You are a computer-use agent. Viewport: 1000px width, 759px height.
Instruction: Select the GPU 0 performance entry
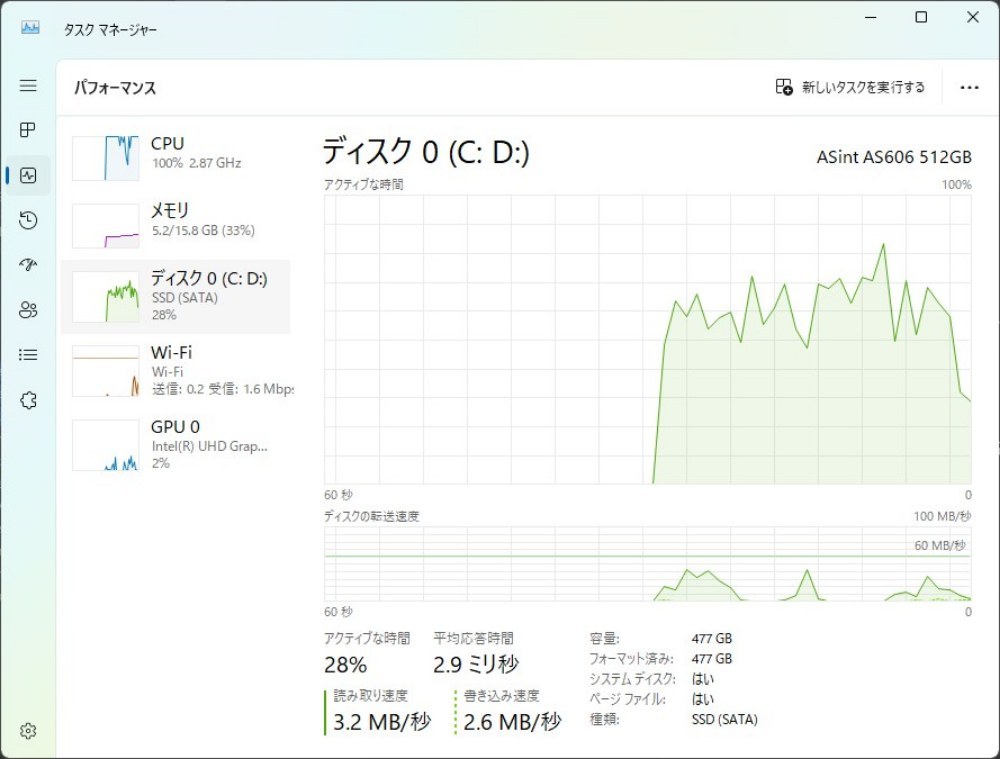coord(175,445)
